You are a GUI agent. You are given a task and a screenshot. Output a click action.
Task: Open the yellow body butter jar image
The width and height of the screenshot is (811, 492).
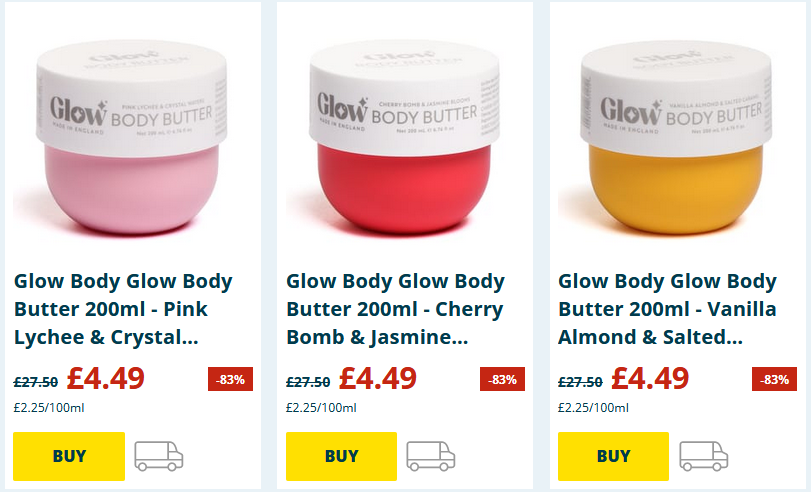677,137
